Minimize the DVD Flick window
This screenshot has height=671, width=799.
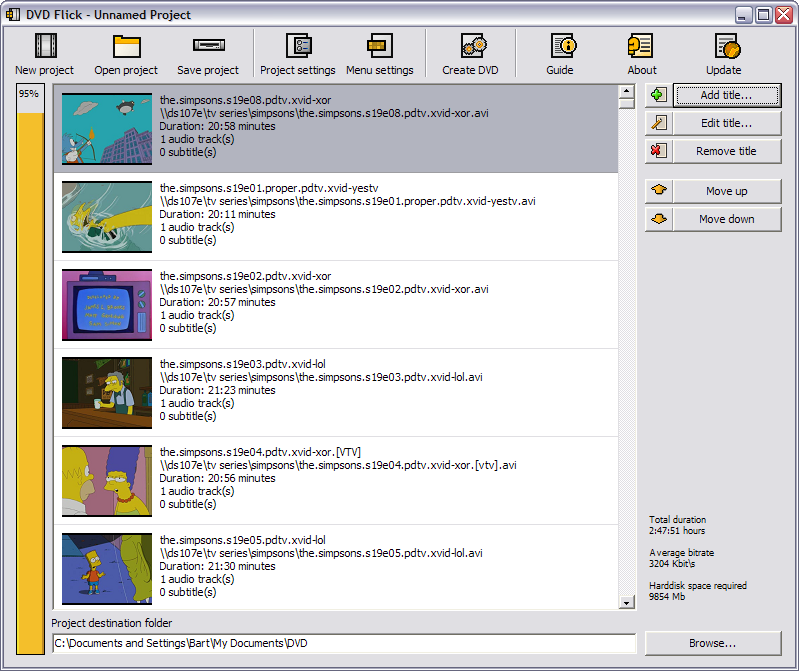(x=743, y=15)
